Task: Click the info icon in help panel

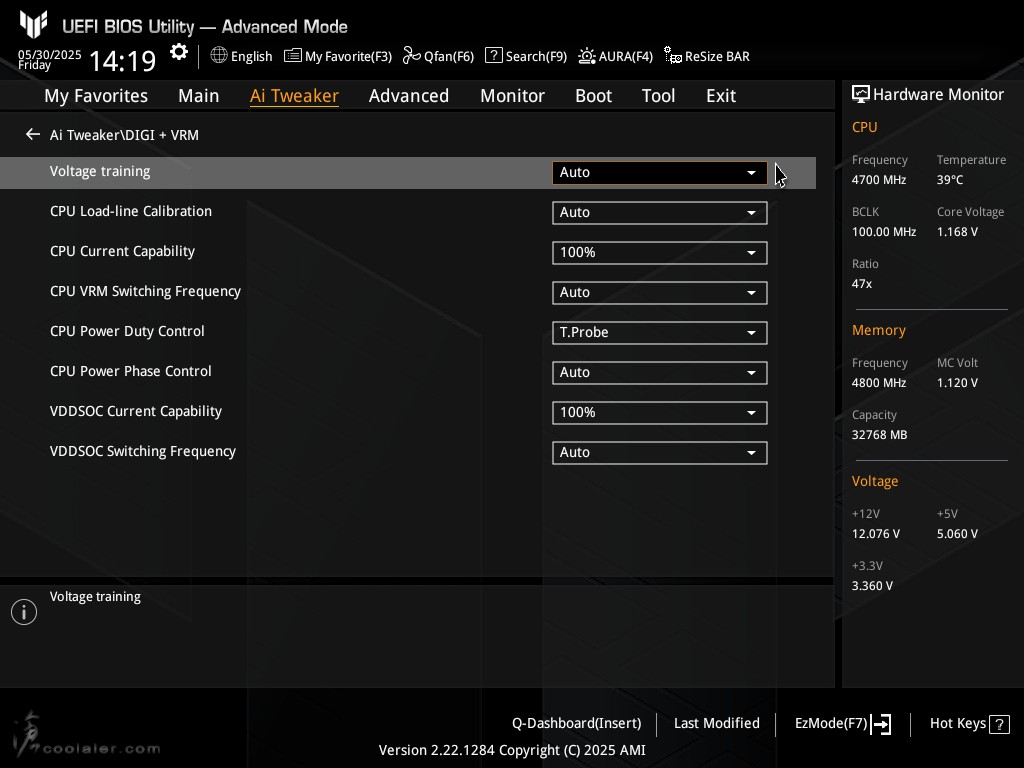Action: pos(24,612)
